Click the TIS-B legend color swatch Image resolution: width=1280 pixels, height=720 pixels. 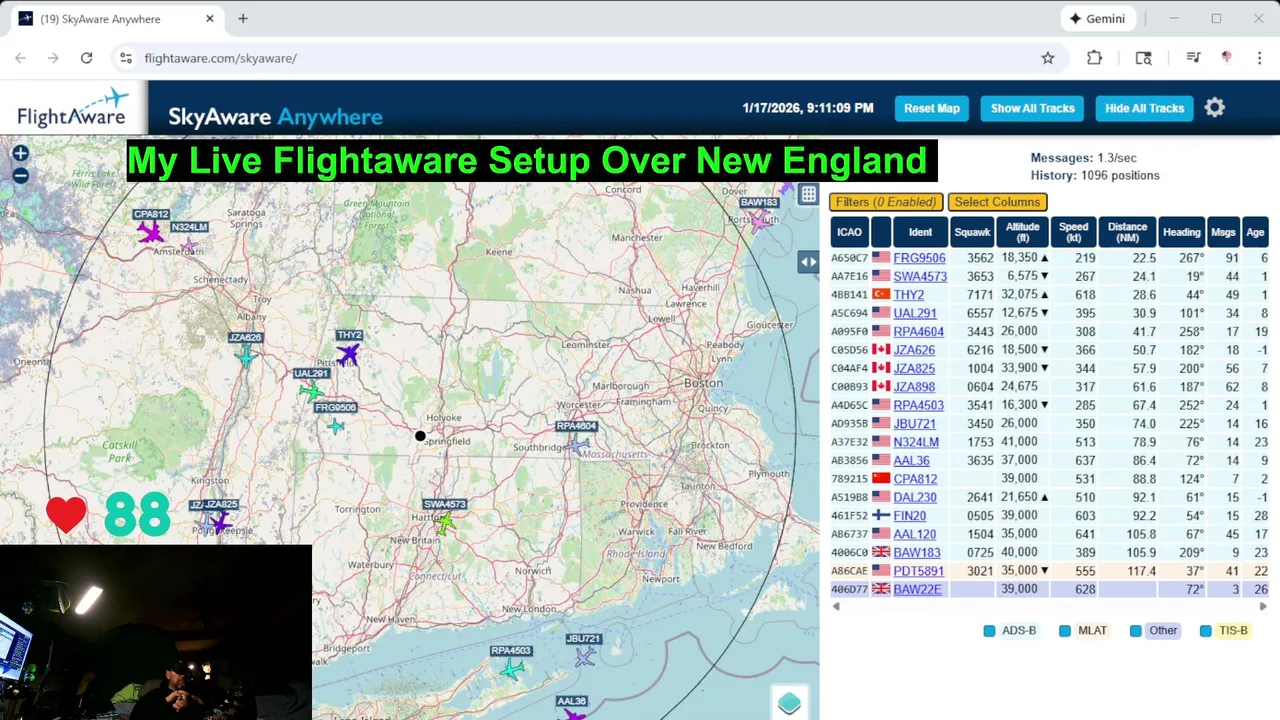pyautogui.click(x=1205, y=631)
